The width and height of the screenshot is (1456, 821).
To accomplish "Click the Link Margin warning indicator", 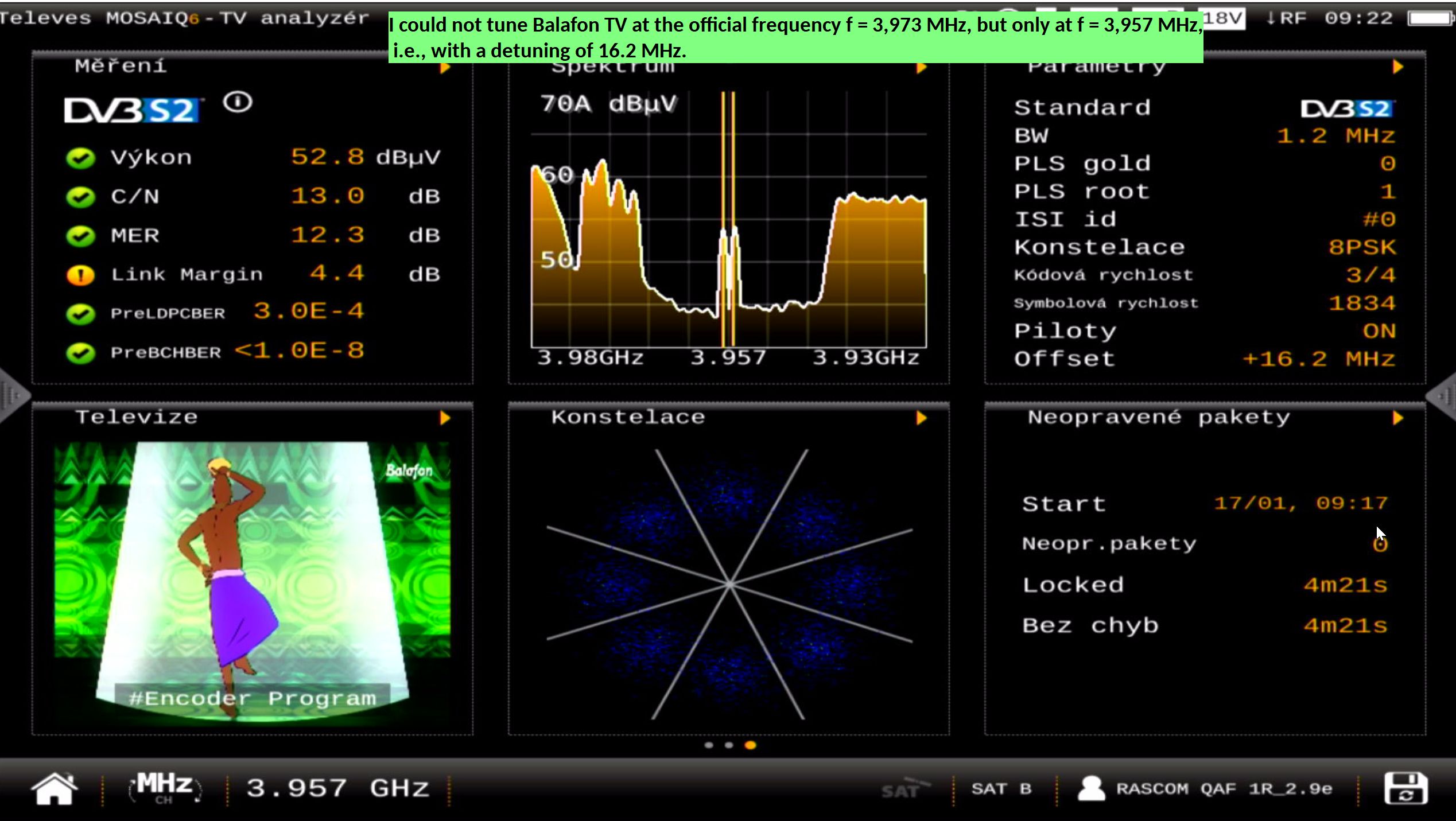I will (x=80, y=275).
